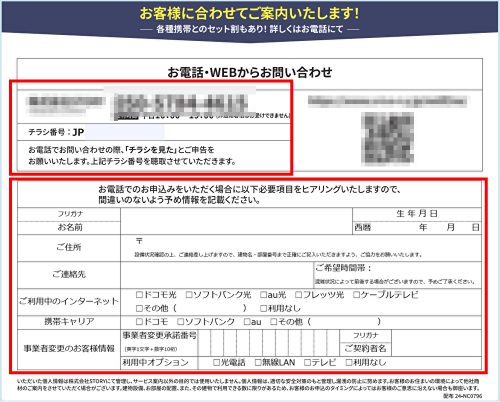
Task: Select ドコモ as mobile carrier
Action: point(139,322)
